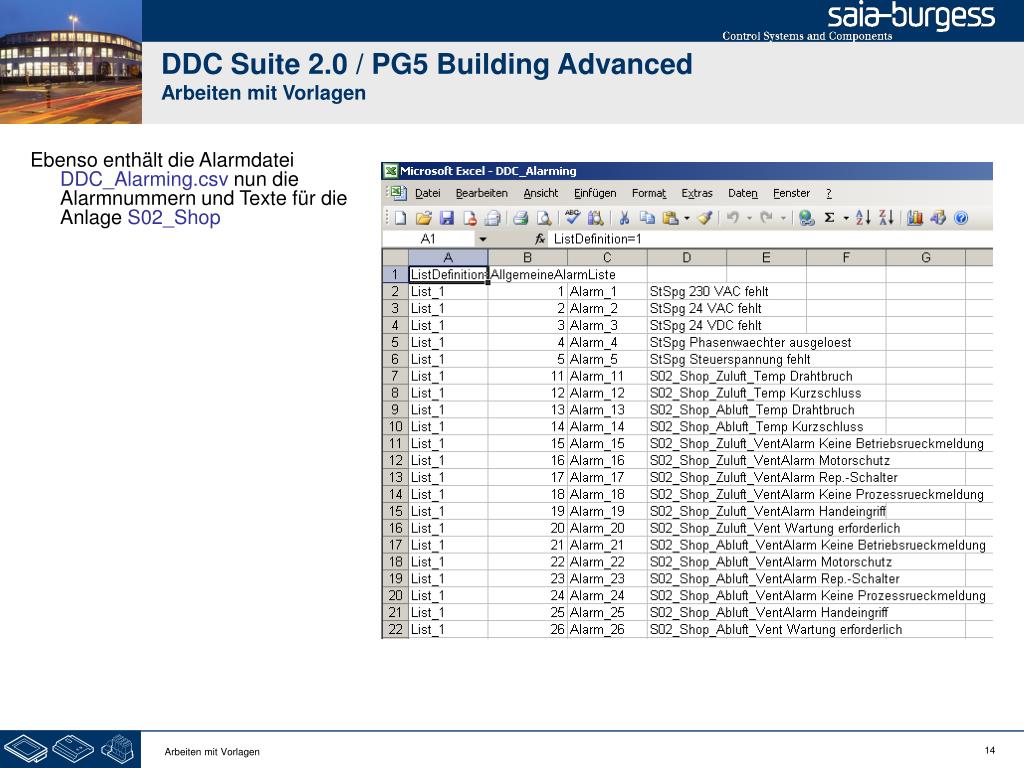Select column F header

coord(846,257)
